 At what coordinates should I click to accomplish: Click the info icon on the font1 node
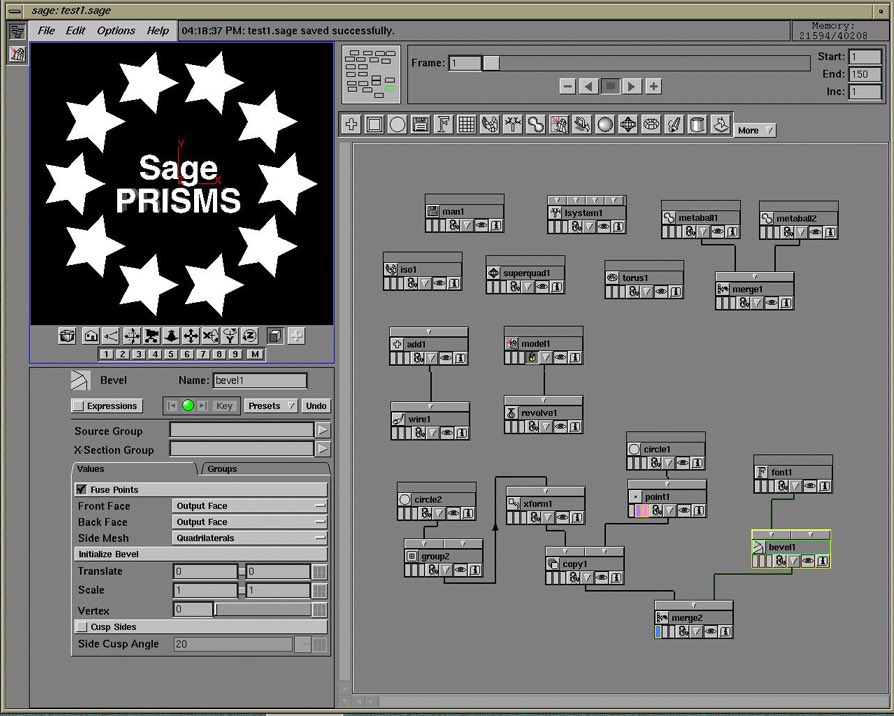tap(824, 486)
